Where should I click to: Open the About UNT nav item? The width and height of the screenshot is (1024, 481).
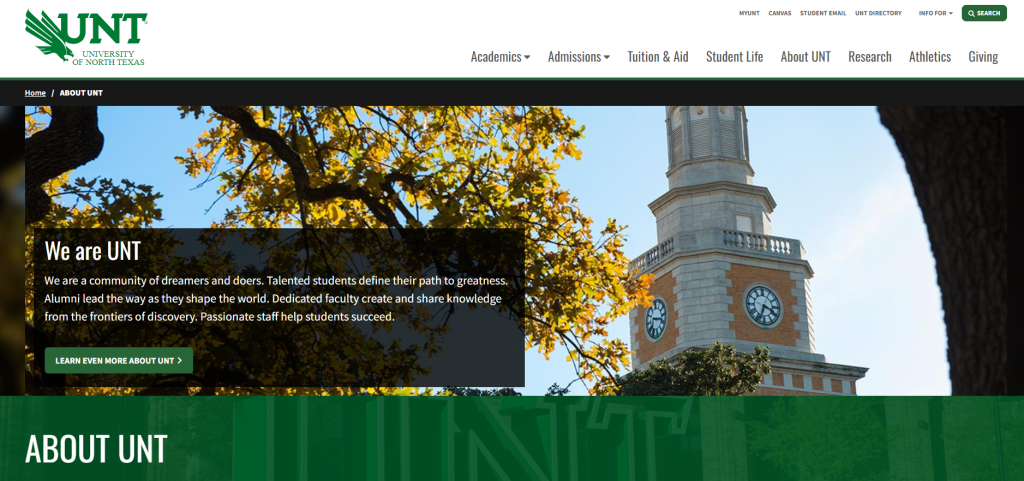(805, 57)
